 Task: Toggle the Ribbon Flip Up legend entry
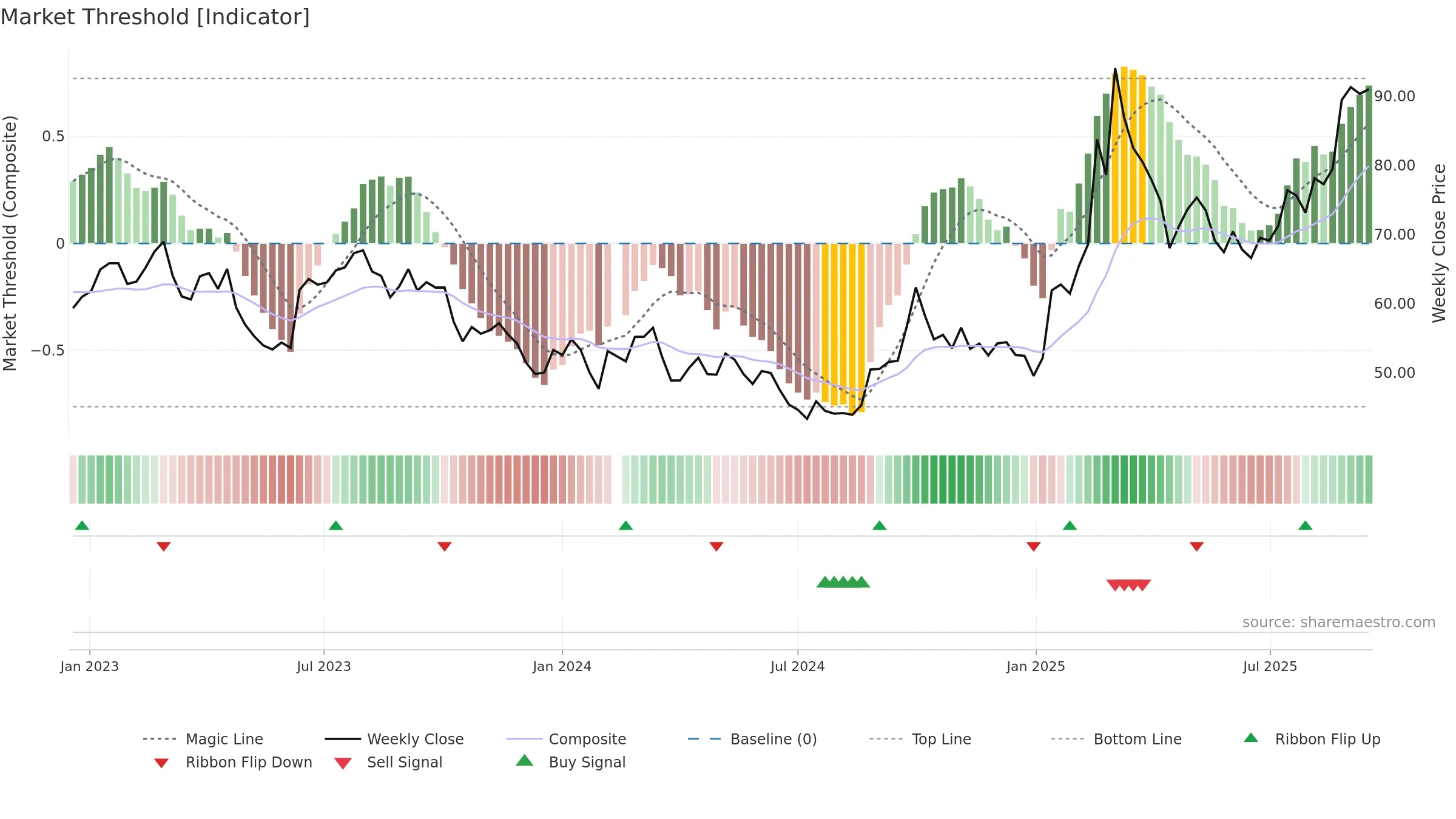[x=1312, y=739]
